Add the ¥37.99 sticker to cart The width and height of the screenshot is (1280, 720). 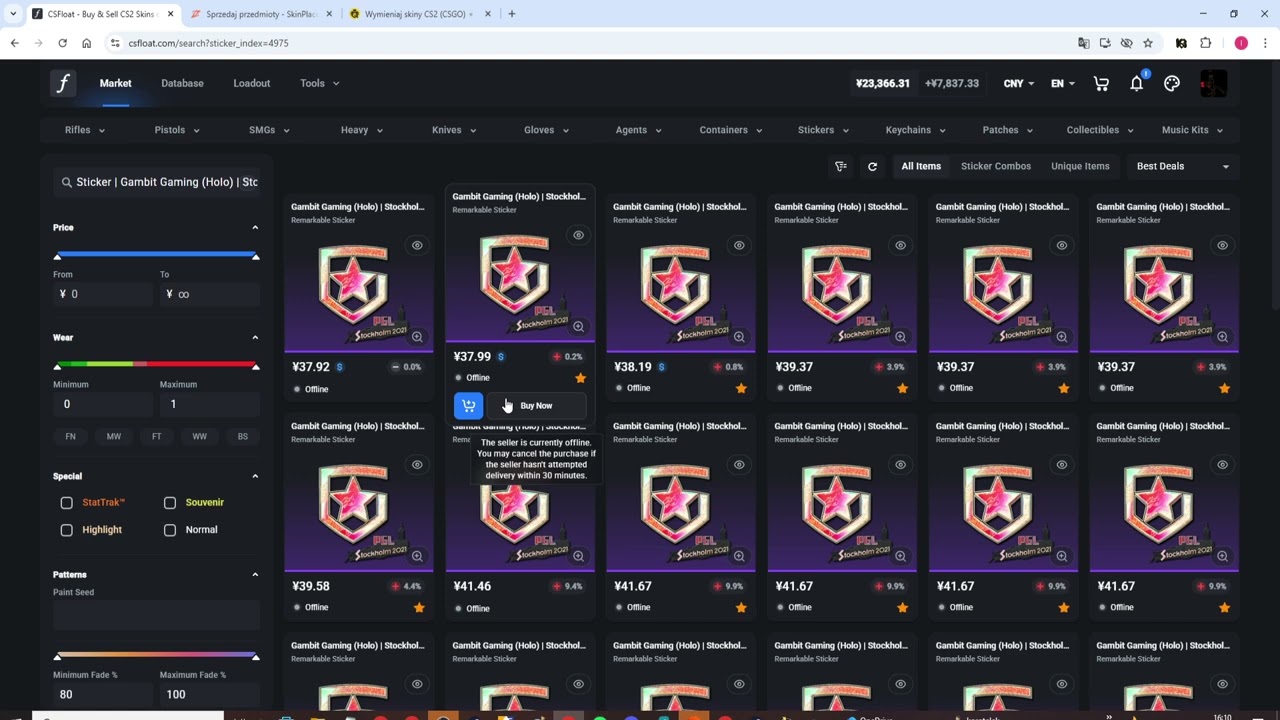[468, 405]
